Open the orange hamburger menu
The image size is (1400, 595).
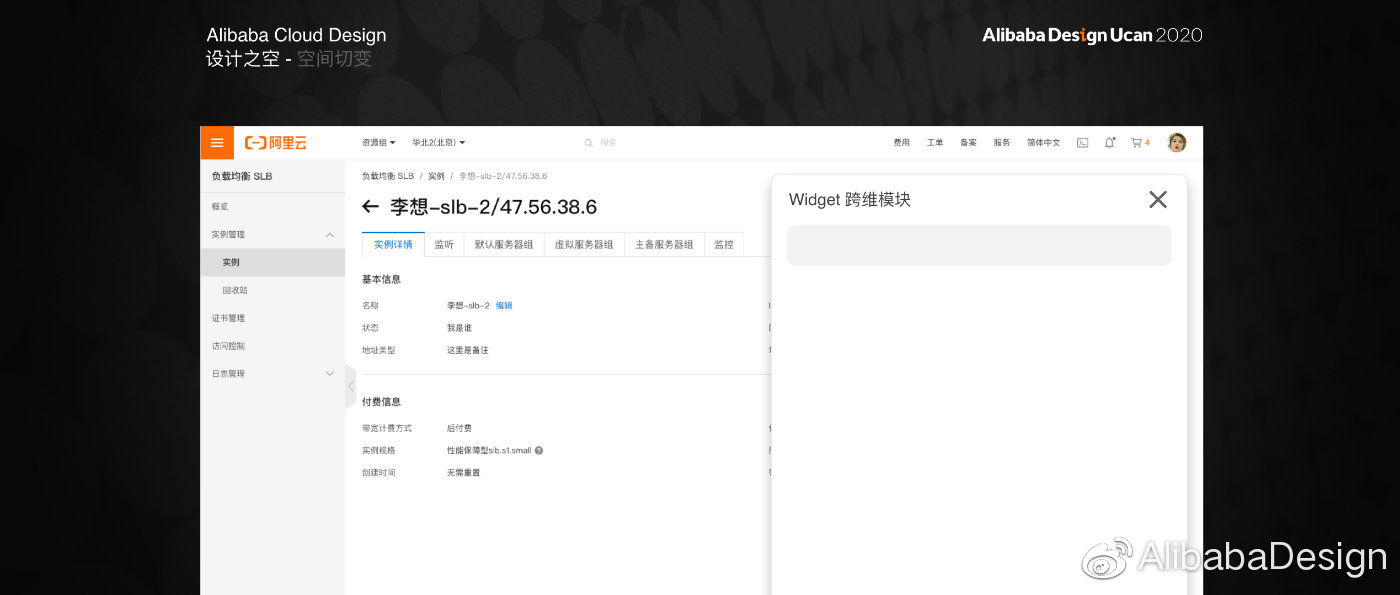point(217,143)
